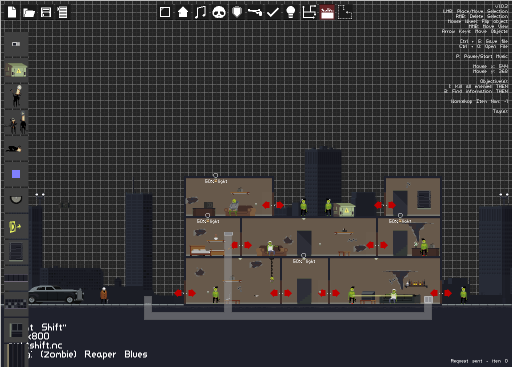Click the 'Reaper Blues' track name text
This screenshot has width=512, height=367.
tap(116, 354)
